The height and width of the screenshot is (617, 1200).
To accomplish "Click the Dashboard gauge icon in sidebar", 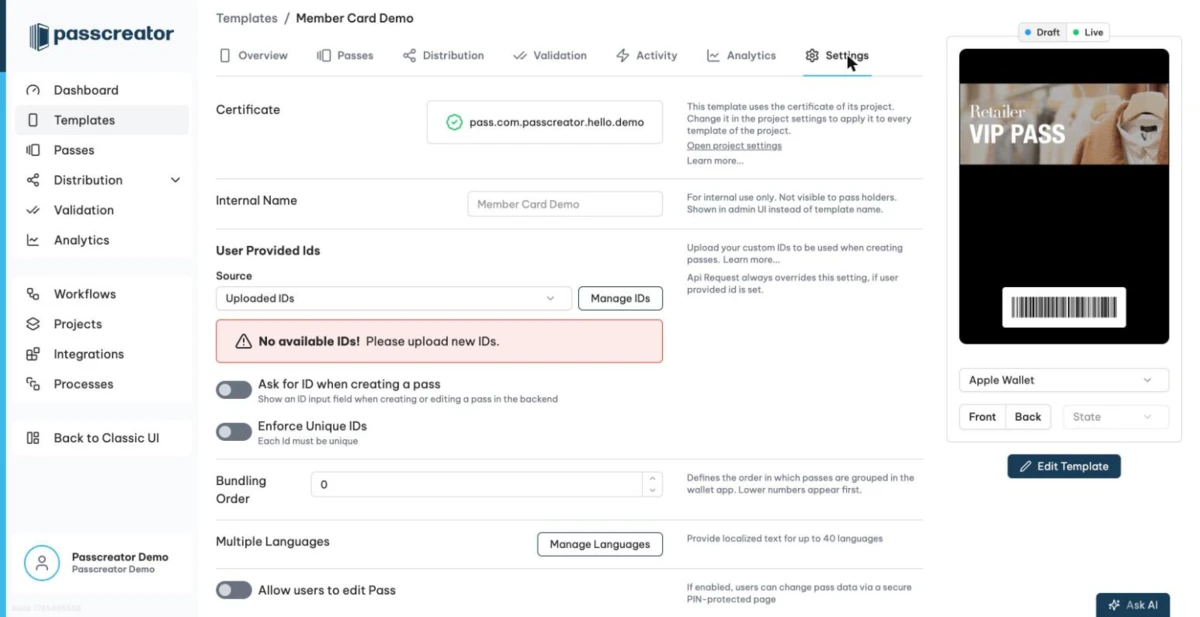I will pos(33,90).
